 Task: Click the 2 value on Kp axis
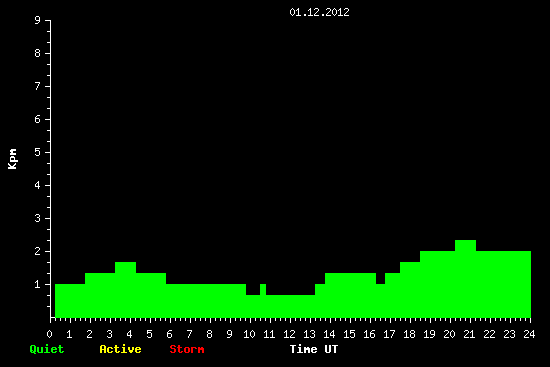(38, 251)
